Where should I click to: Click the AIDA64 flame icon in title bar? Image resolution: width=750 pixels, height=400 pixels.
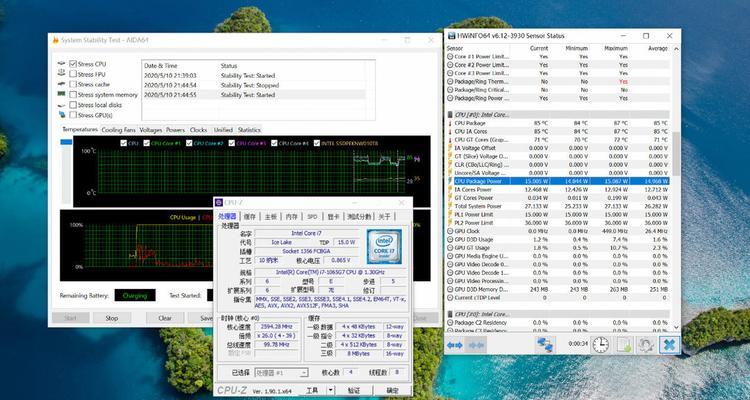(55, 40)
